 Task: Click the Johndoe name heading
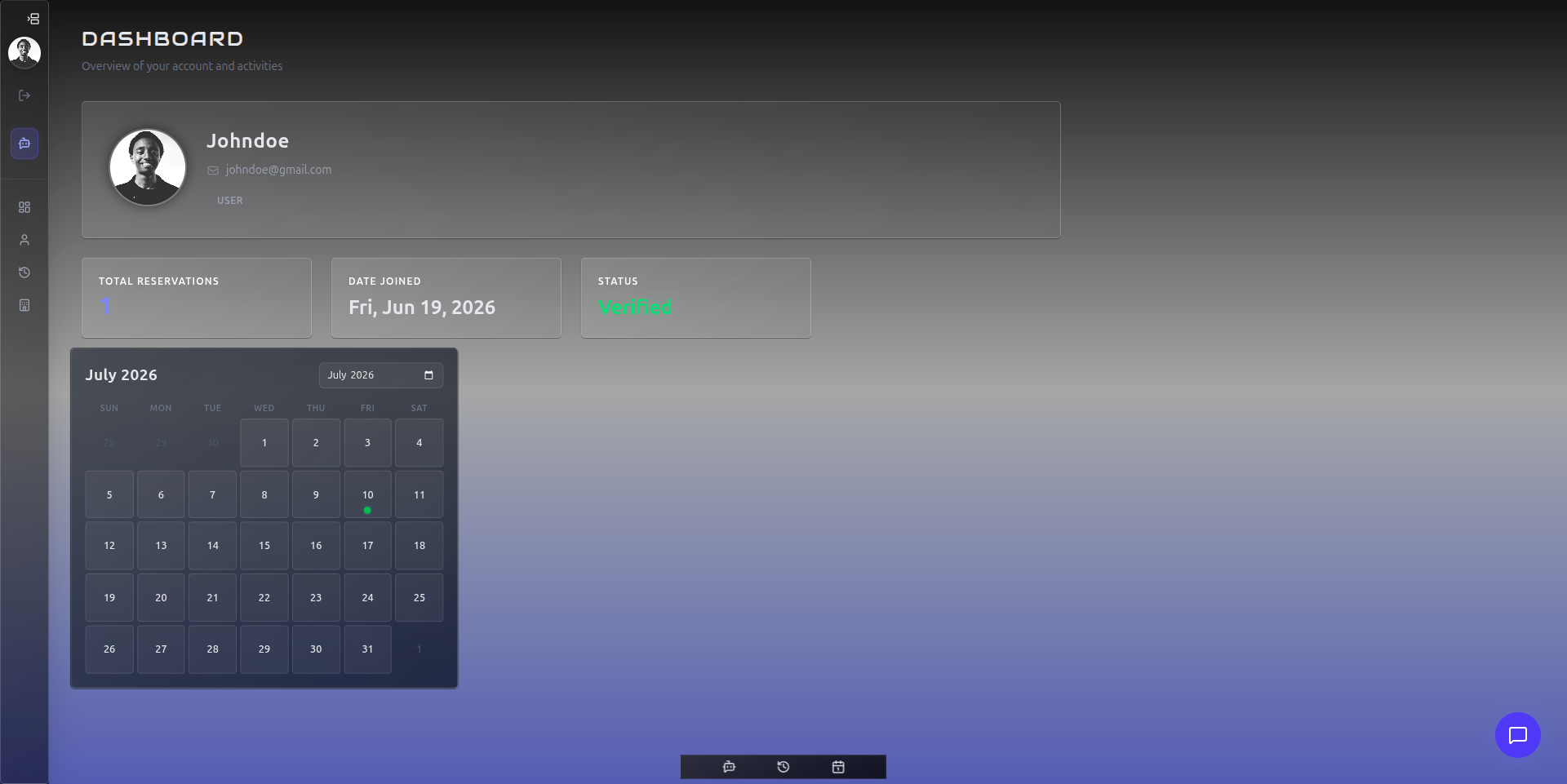tap(247, 141)
